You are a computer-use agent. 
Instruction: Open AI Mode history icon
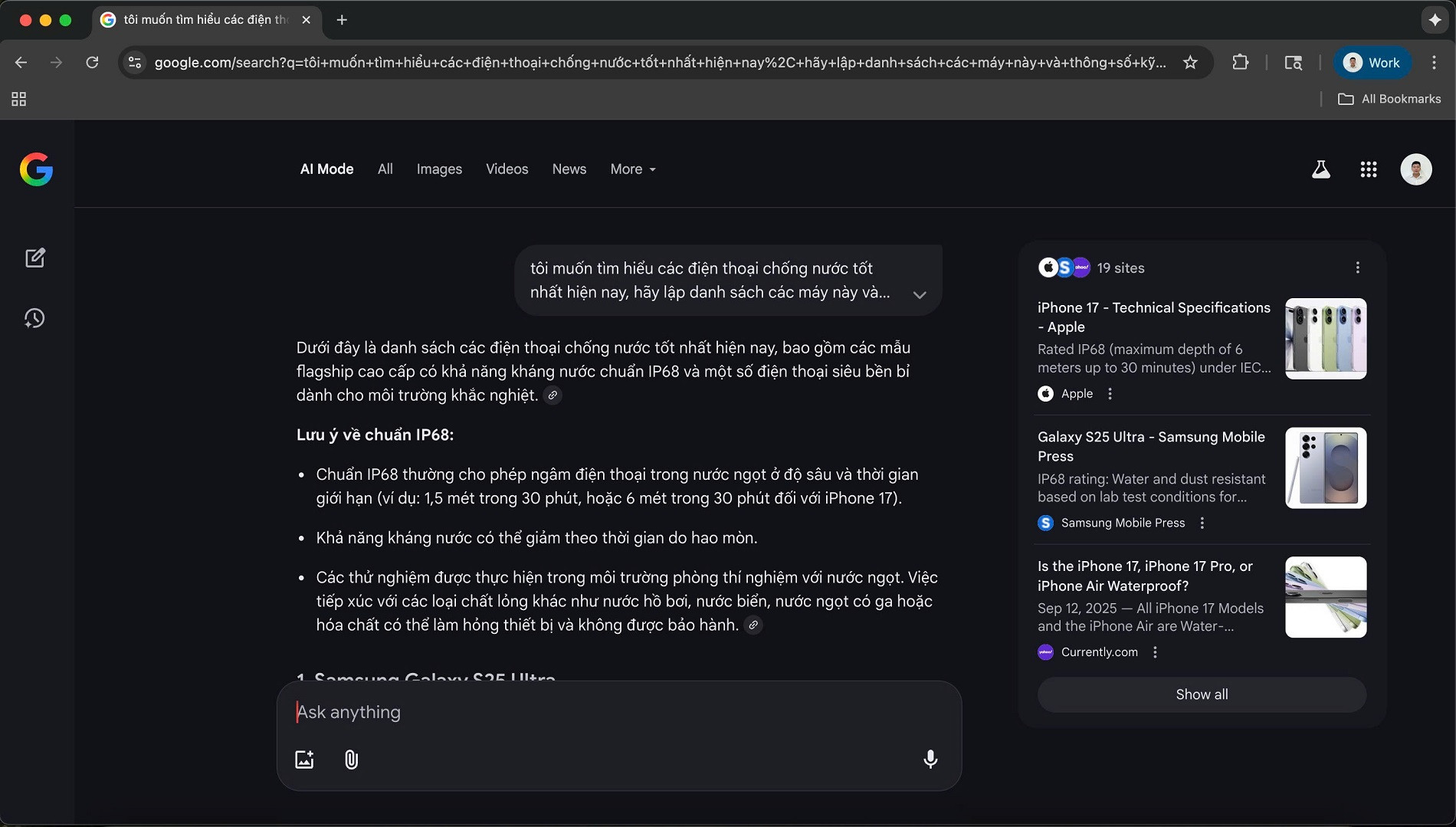[35, 318]
